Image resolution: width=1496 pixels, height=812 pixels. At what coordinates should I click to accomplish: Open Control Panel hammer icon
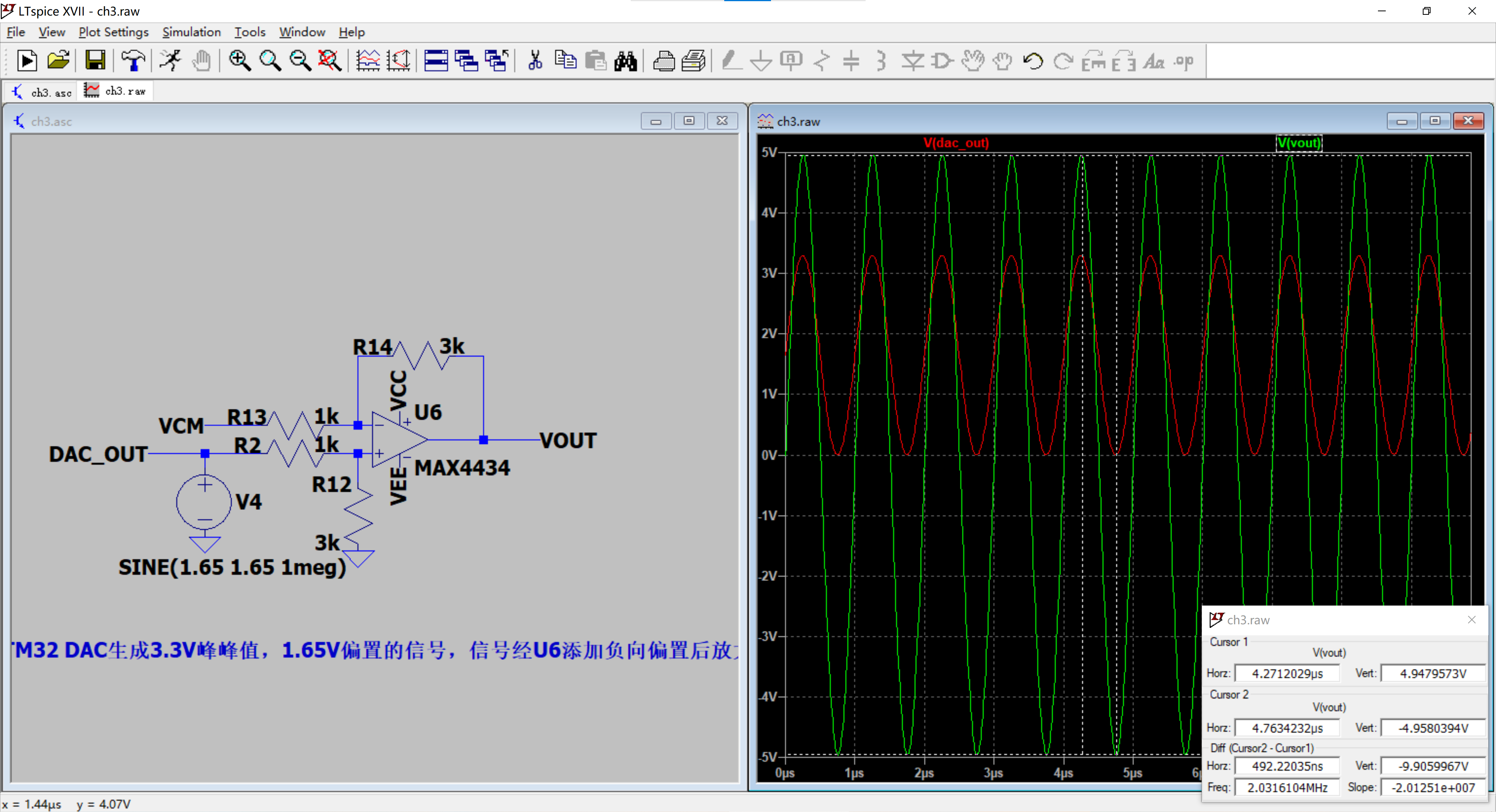coord(133,61)
